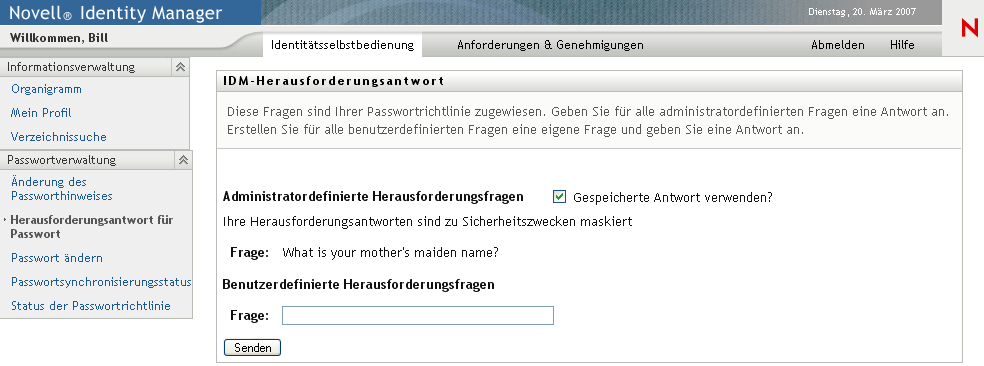Viewport: 984px width, 366px height.
Task: Click the Willkommen, Bill greeting
Action: click(x=59, y=38)
